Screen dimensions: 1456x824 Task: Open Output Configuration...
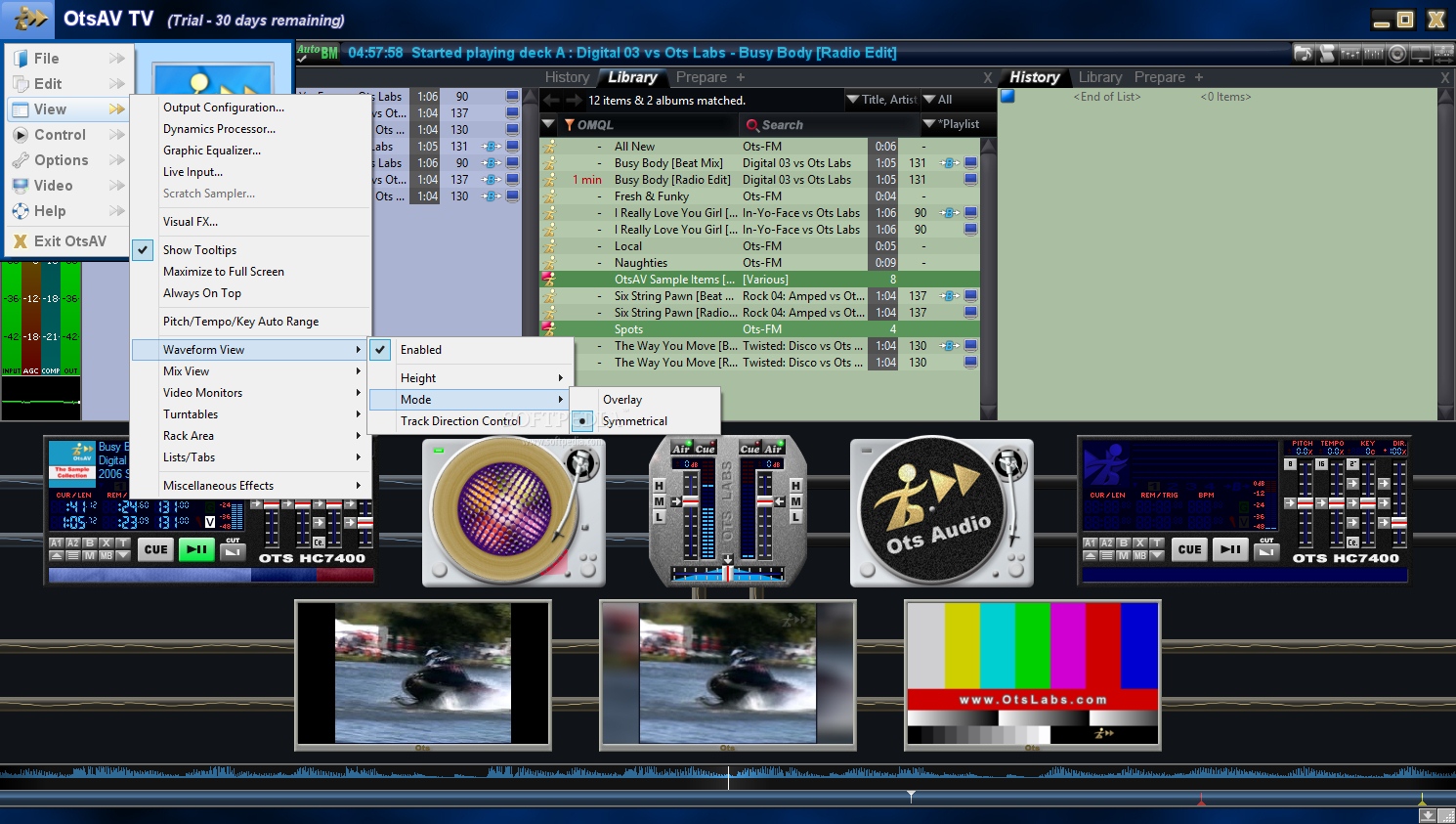(224, 108)
